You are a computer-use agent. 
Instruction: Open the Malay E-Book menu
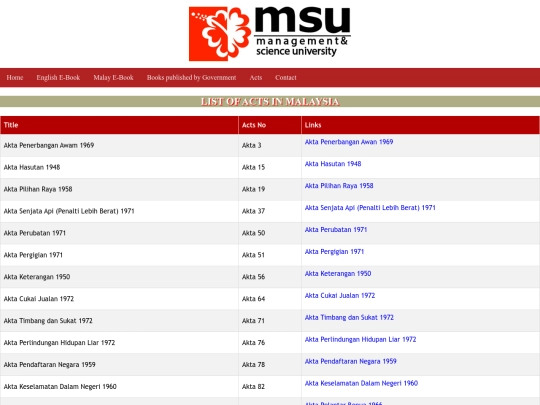click(113, 77)
